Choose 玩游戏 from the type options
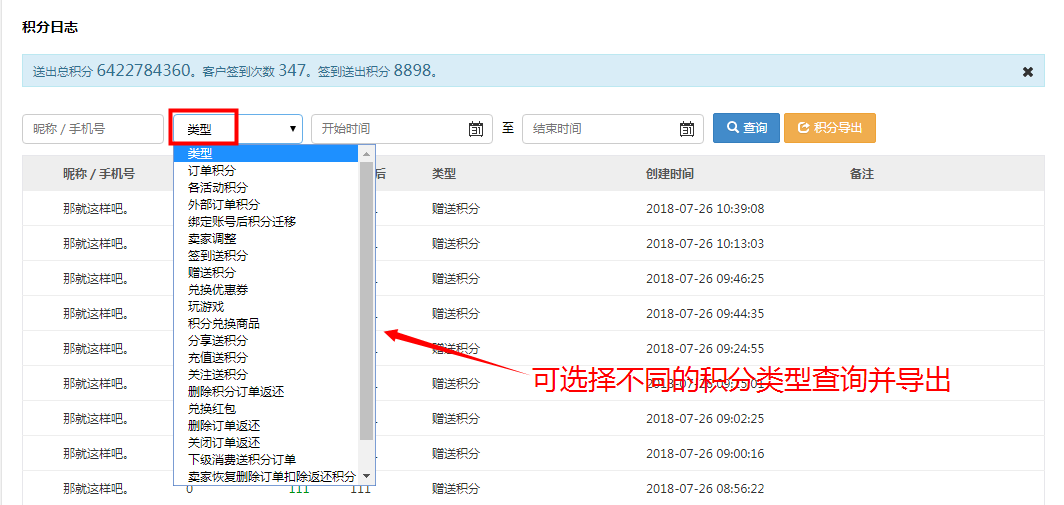This screenshot has width=1064, height=505. pyautogui.click(x=206, y=307)
